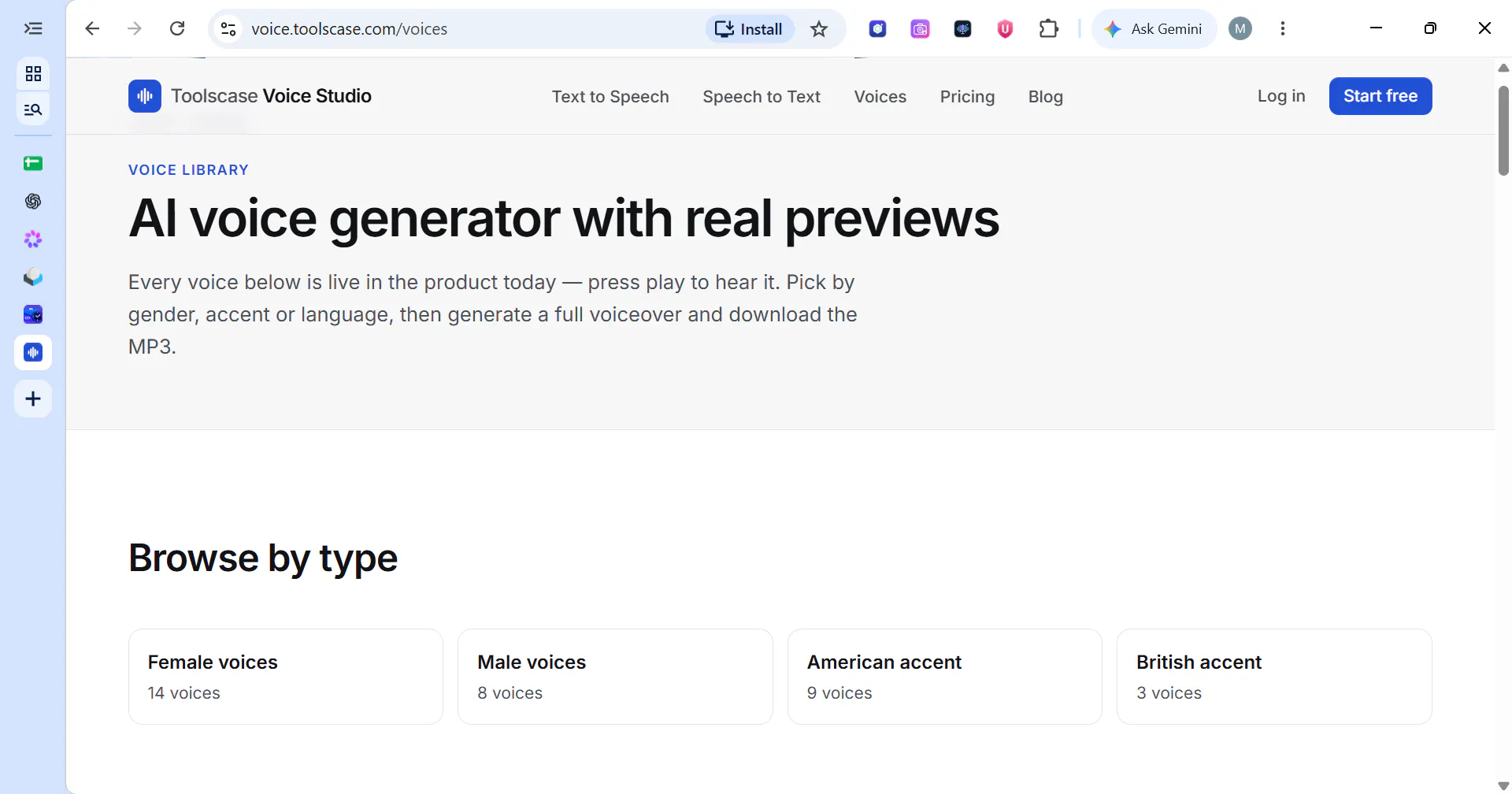This screenshot has height=794, width=1512.
Task: Open the search tabs icon in sidebar
Action: (33, 109)
